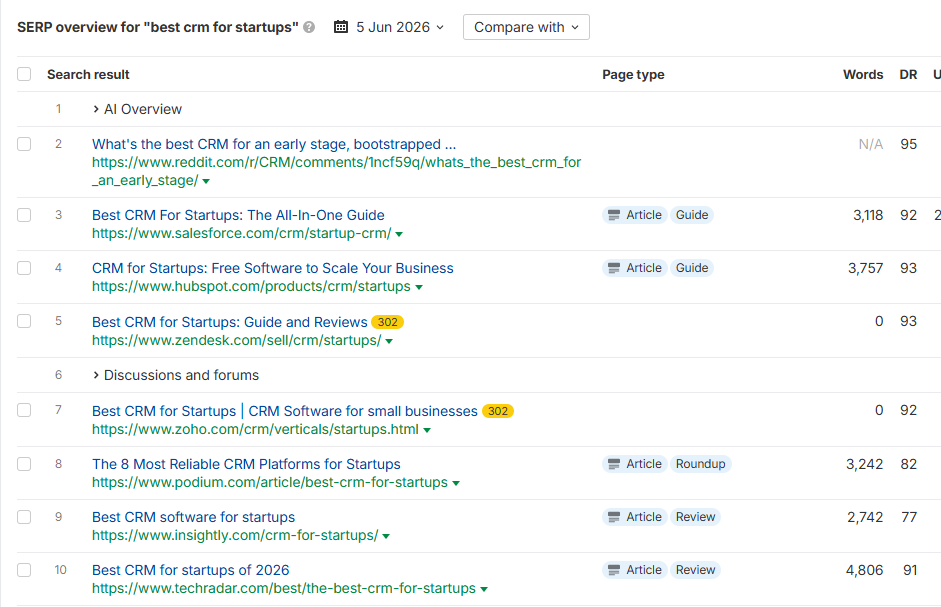Open "Best CRM for Startups: Guide and Reviews" title
The height and width of the screenshot is (607, 941).
[x=229, y=322]
